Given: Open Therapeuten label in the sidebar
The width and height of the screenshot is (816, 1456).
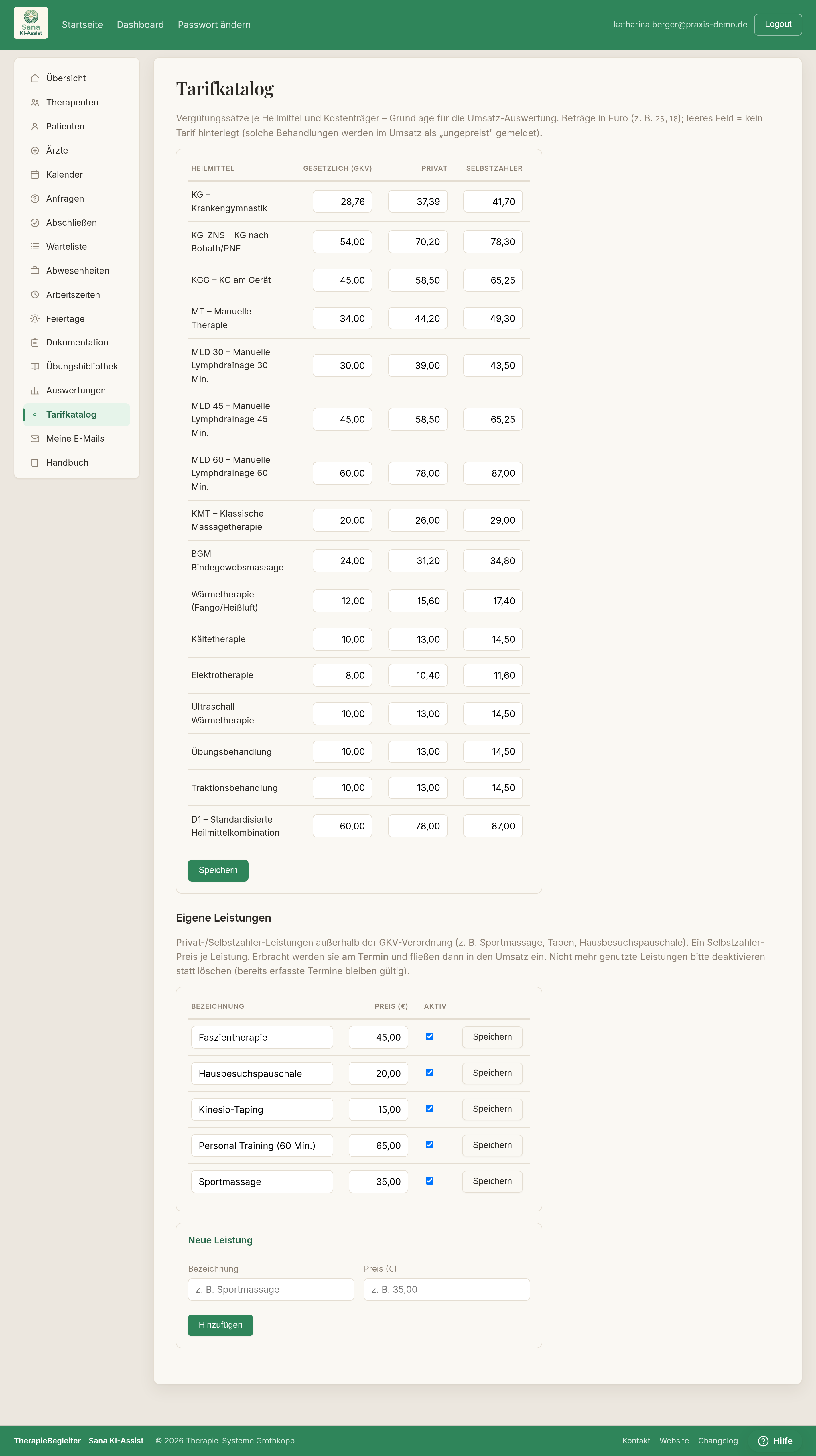Looking at the screenshot, I should [72, 102].
